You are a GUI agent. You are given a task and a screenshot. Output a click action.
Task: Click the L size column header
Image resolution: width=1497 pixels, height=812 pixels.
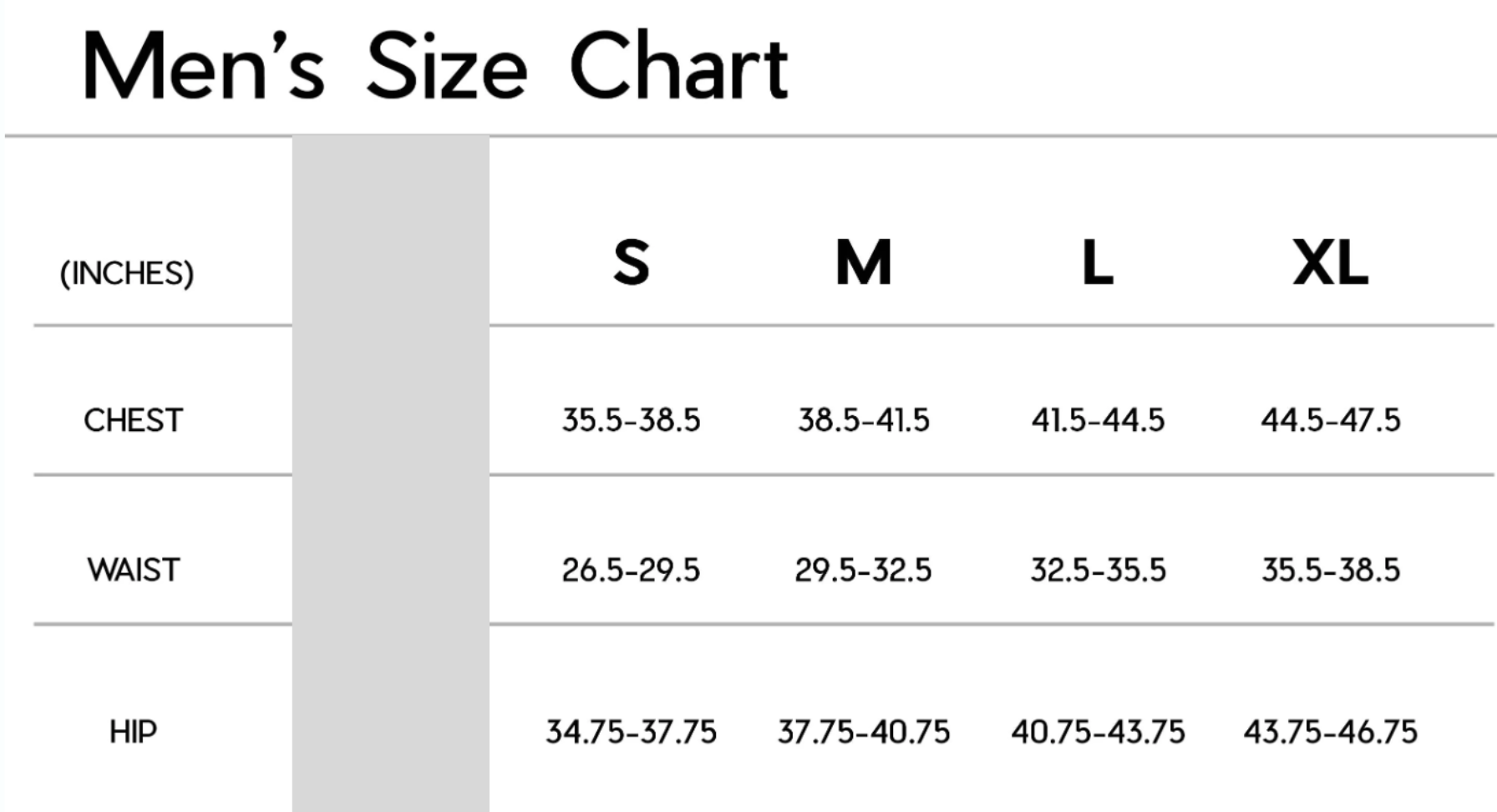[1098, 262]
